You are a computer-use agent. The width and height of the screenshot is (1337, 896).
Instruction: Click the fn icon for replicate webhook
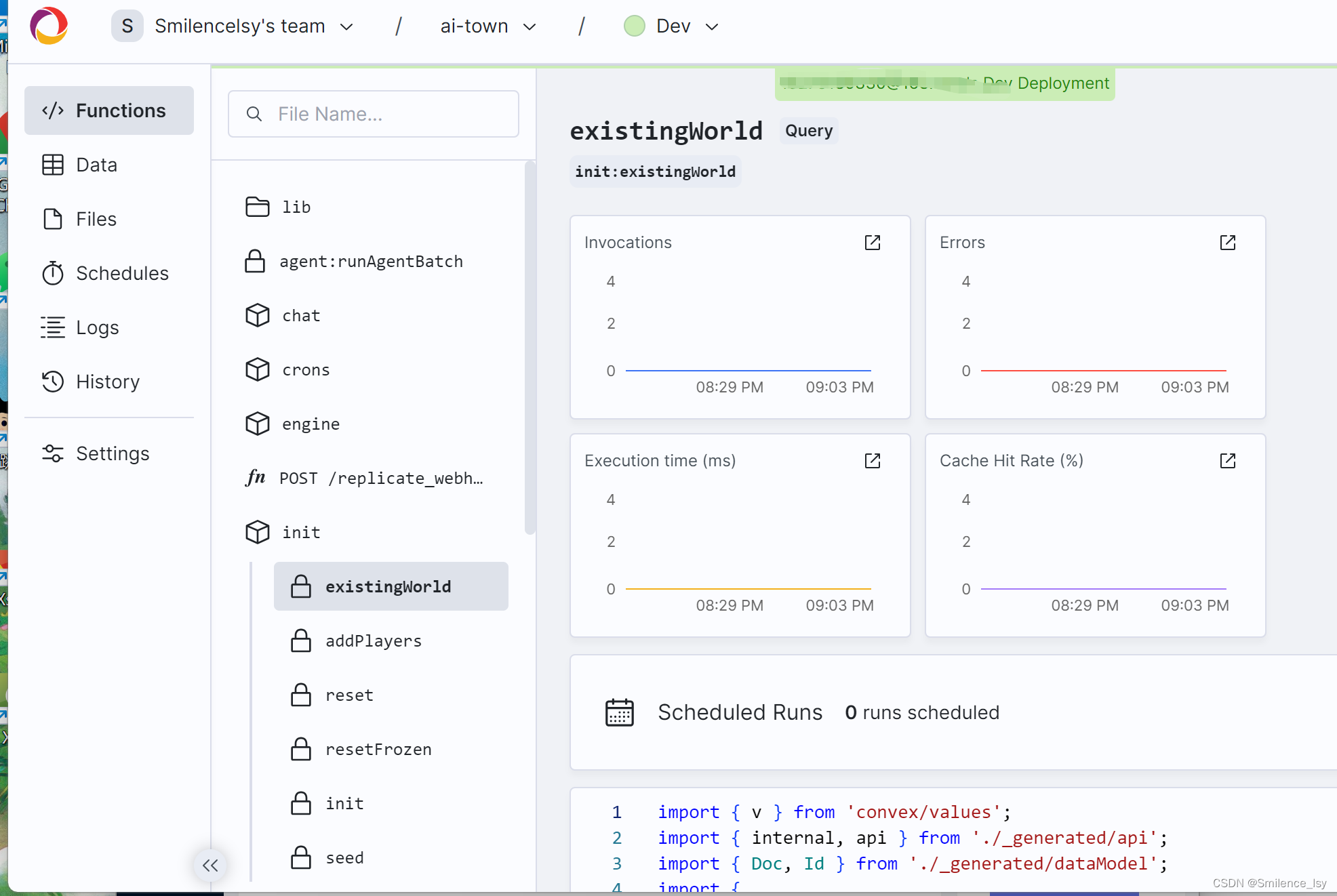256,477
